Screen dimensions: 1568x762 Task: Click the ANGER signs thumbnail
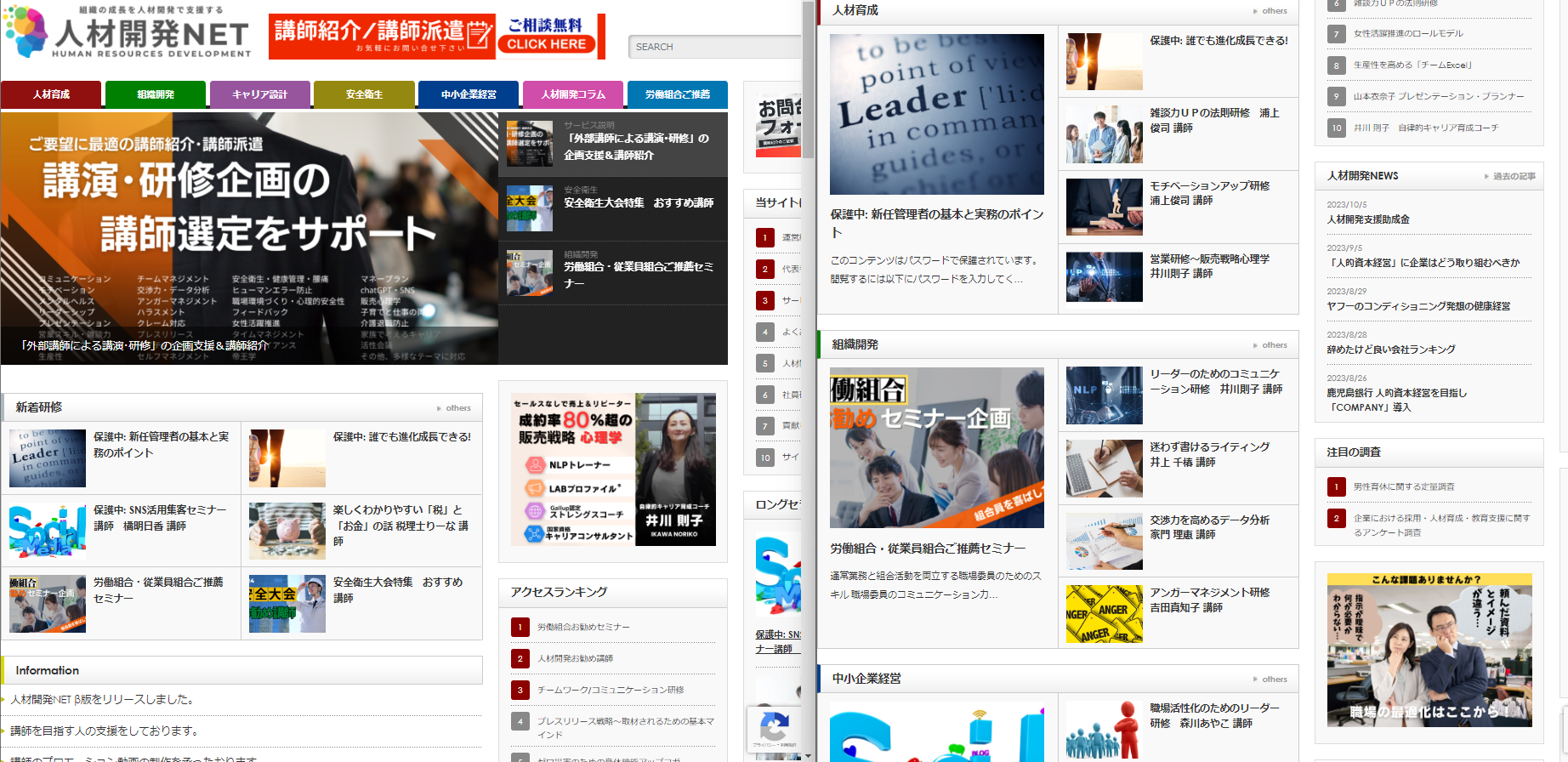1105,614
